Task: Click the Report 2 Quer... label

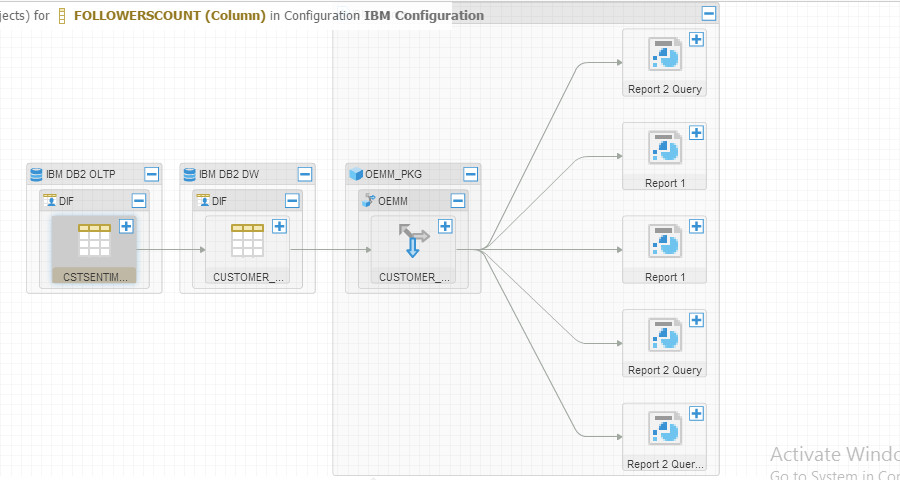Action: click(x=666, y=464)
